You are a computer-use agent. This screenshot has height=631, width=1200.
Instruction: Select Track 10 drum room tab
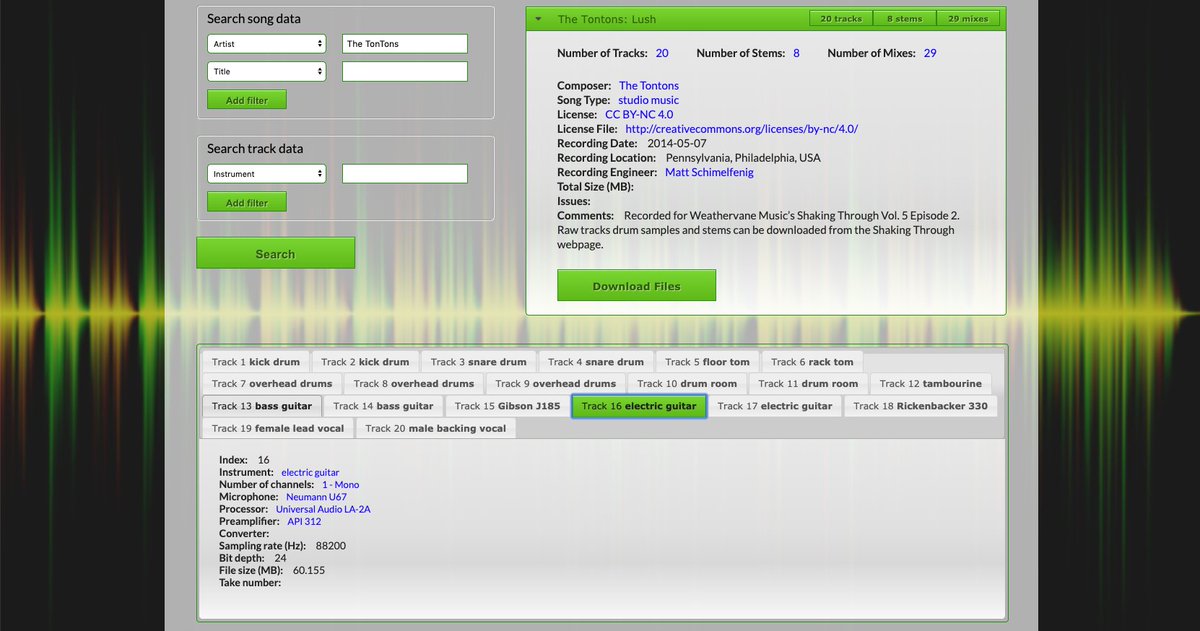pyautogui.click(x=687, y=384)
